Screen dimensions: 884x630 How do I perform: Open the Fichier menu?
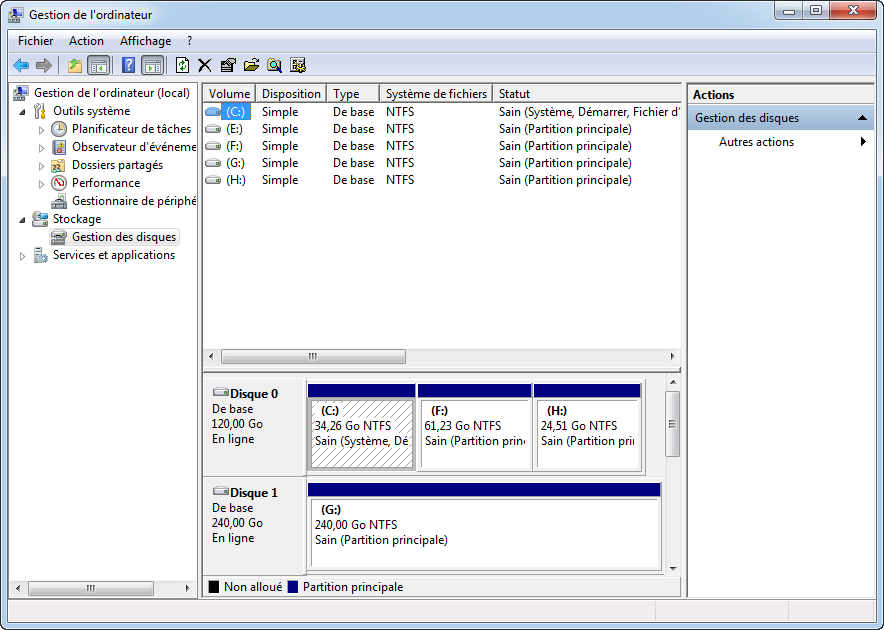pos(36,41)
